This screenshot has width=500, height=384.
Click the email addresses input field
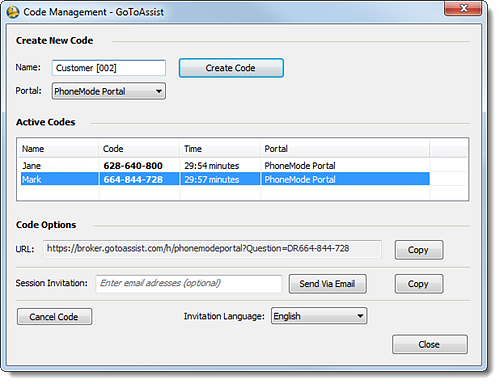pos(189,284)
